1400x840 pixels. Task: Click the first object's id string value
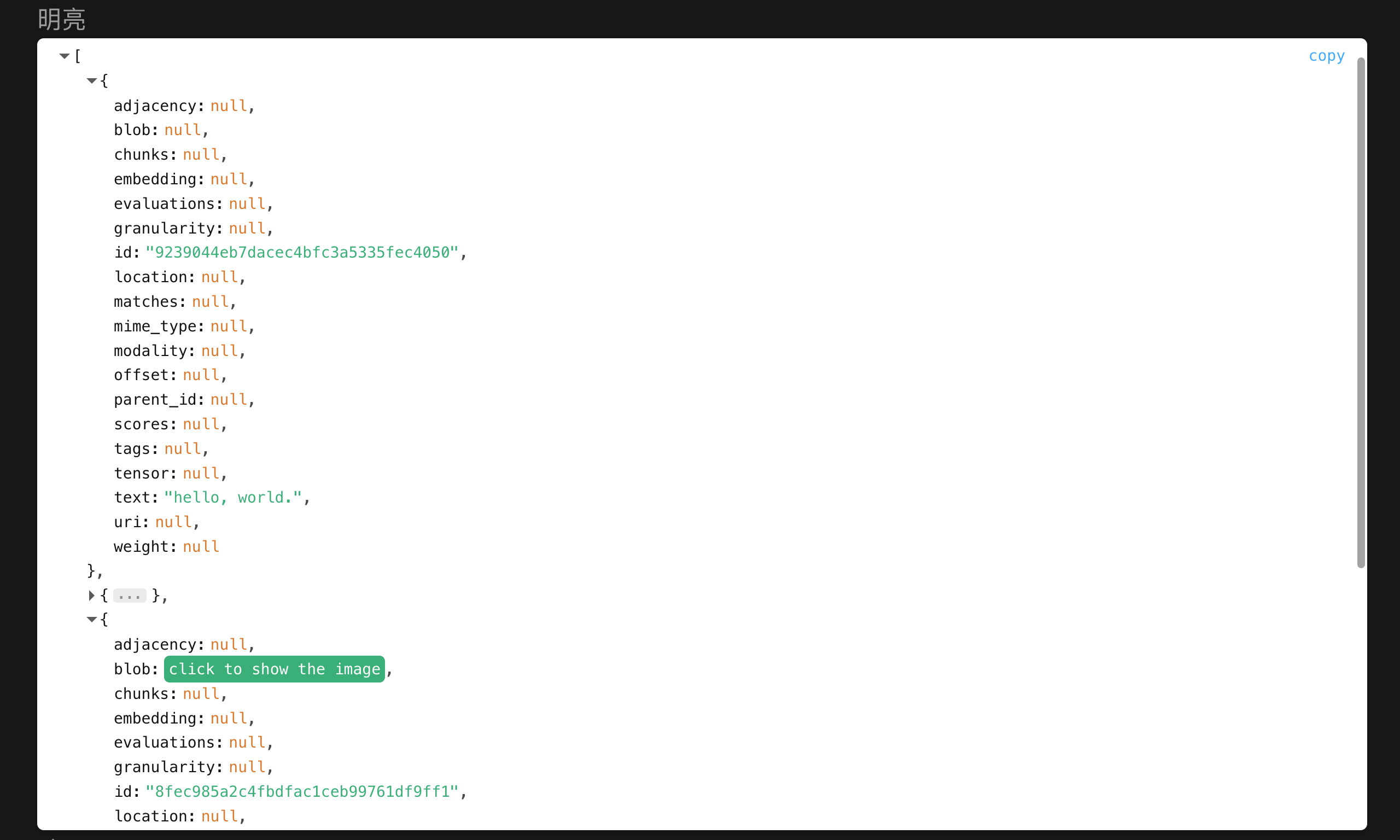302,253
